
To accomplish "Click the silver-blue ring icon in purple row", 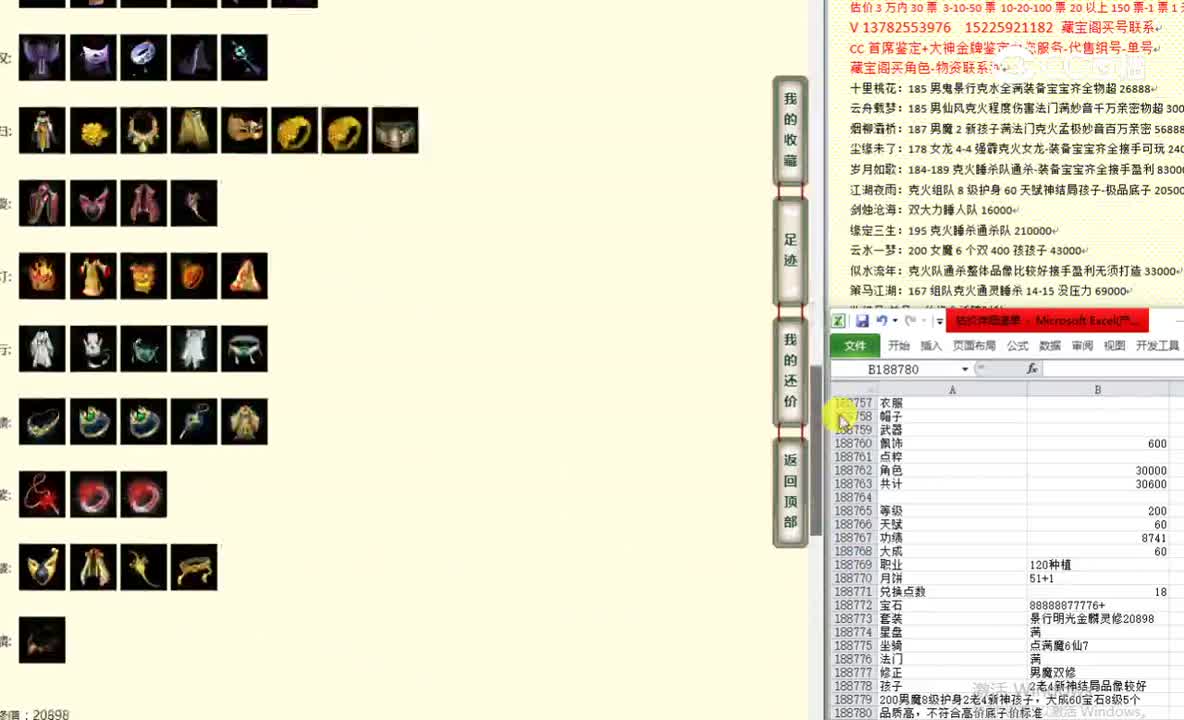I will click(143, 57).
